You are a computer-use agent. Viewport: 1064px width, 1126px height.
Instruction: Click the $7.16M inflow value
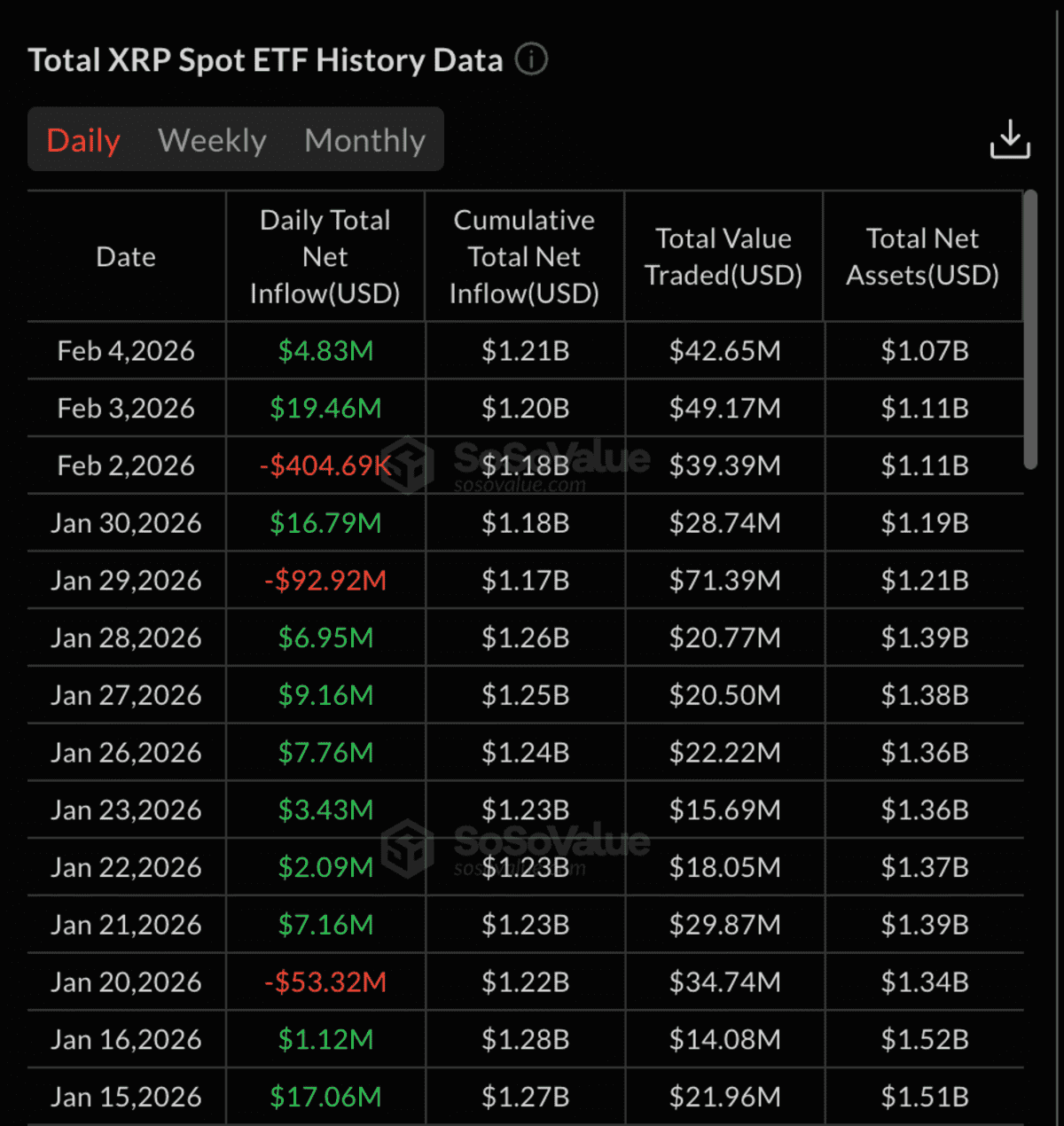(325, 925)
